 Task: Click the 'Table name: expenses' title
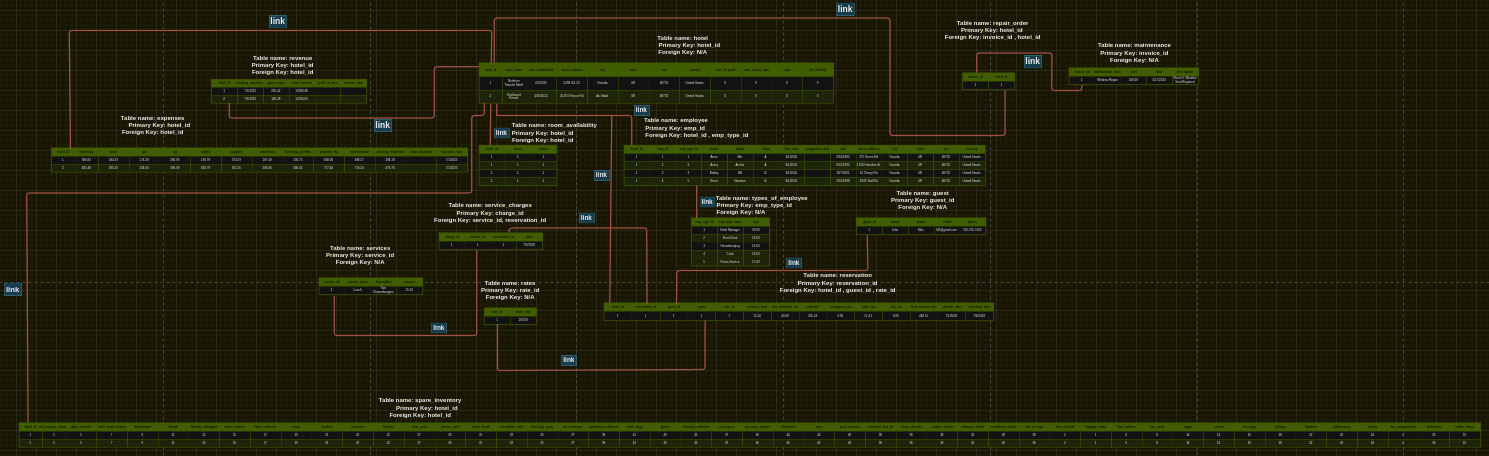(x=153, y=118)
